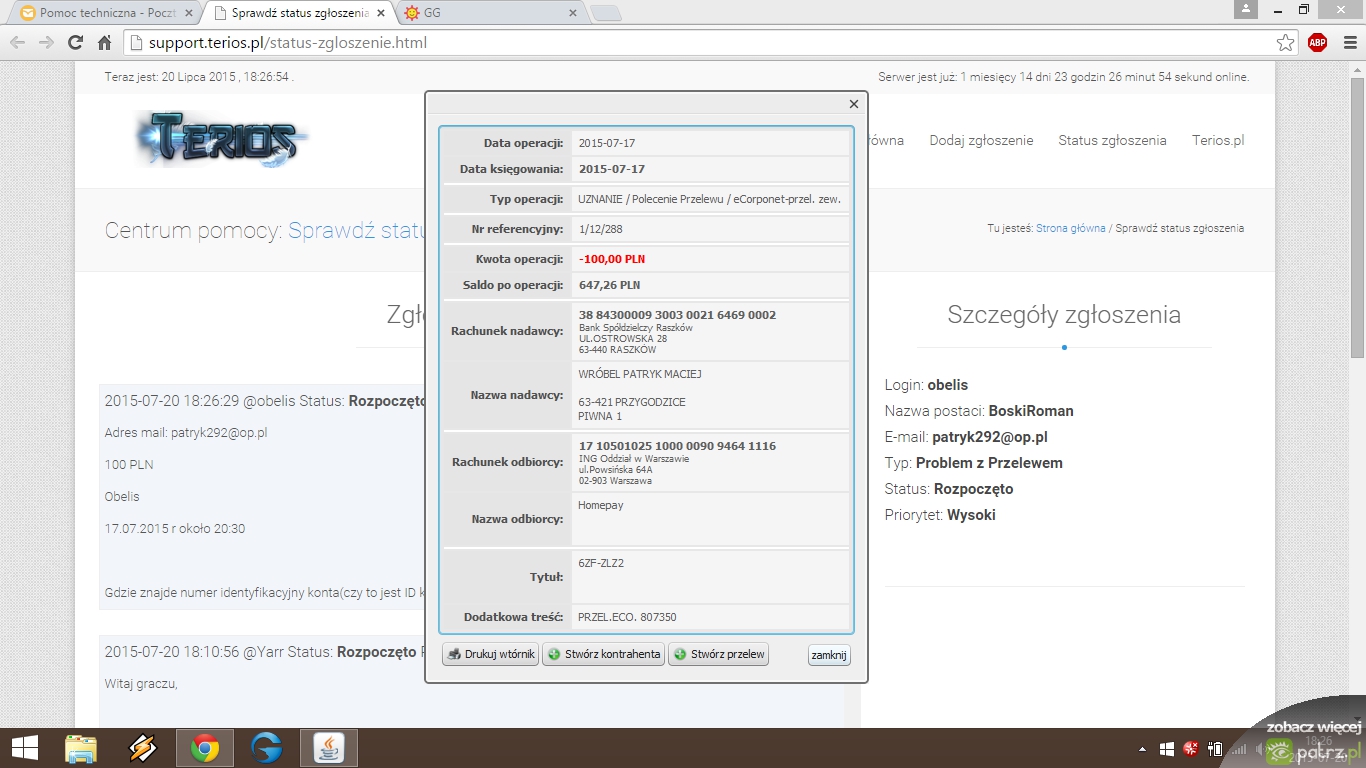Click the Terios logo
This screenshot has width=1366, height=768.
(x=222, y=139)
